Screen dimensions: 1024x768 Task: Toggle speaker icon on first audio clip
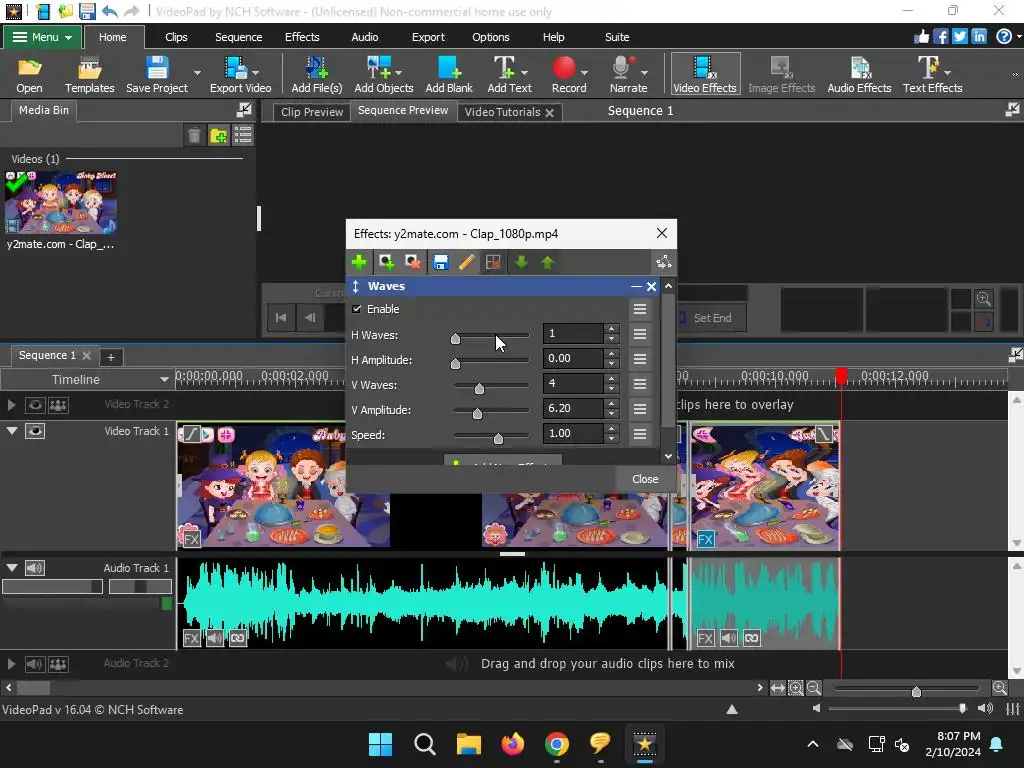click(214, 638)
